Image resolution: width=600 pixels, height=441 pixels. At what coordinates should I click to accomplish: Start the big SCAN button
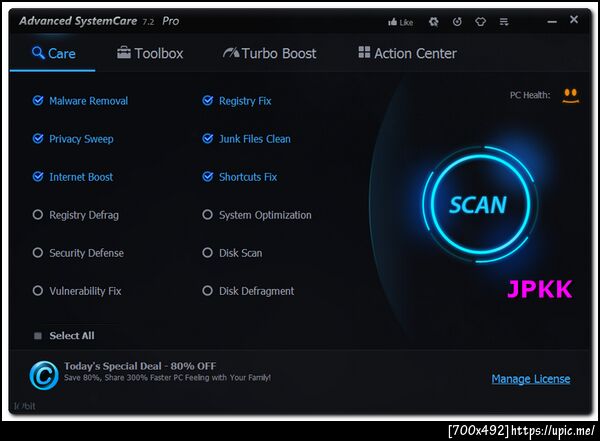tap(480, 204)
